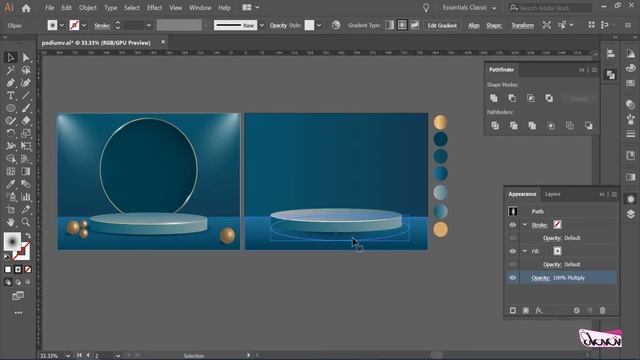Click Fill gradient swatch in Appearance panel
This screenshot has height=360, width=640.
click(x=557, y=251)
